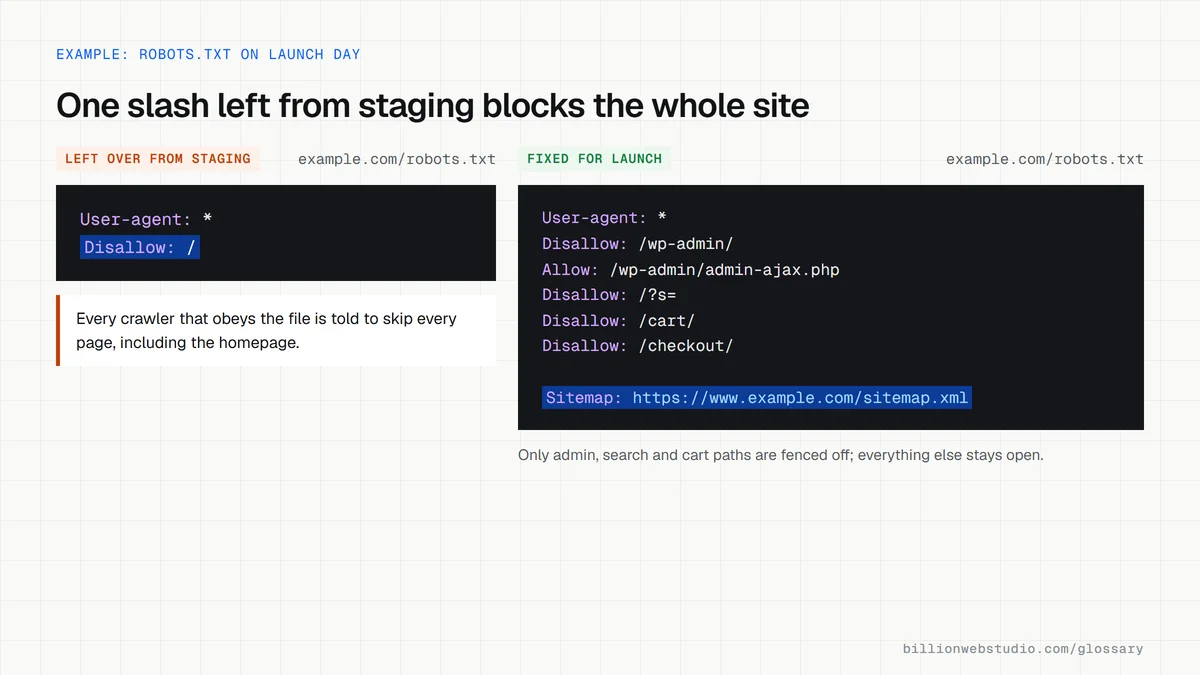
Task: Click 'User-agent: *' in the launch code block
Action: click(604, 218)
